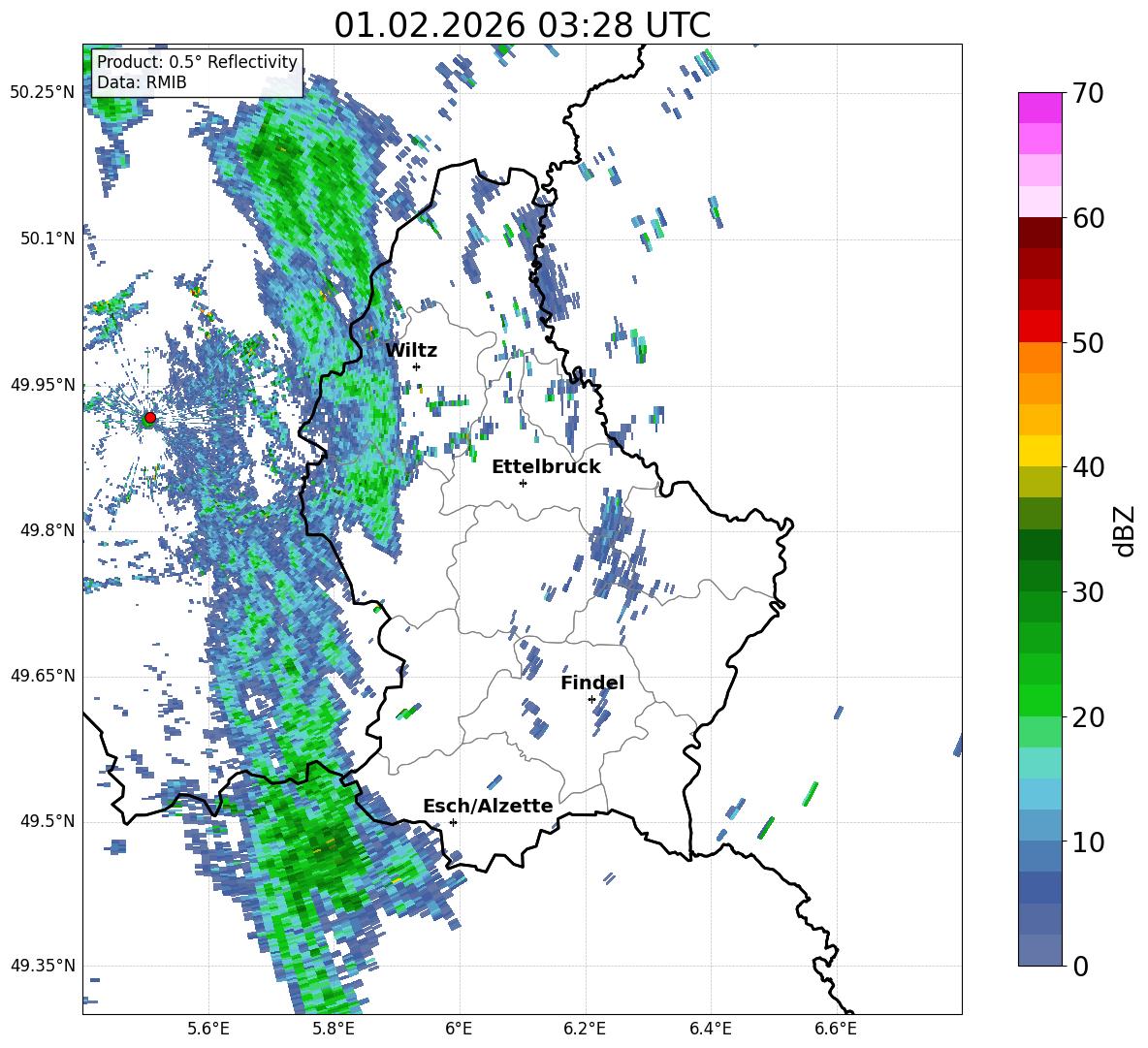The image size is (1148, 1048).
Task: Click the 49.5°N latitude label
Action: 48,821
